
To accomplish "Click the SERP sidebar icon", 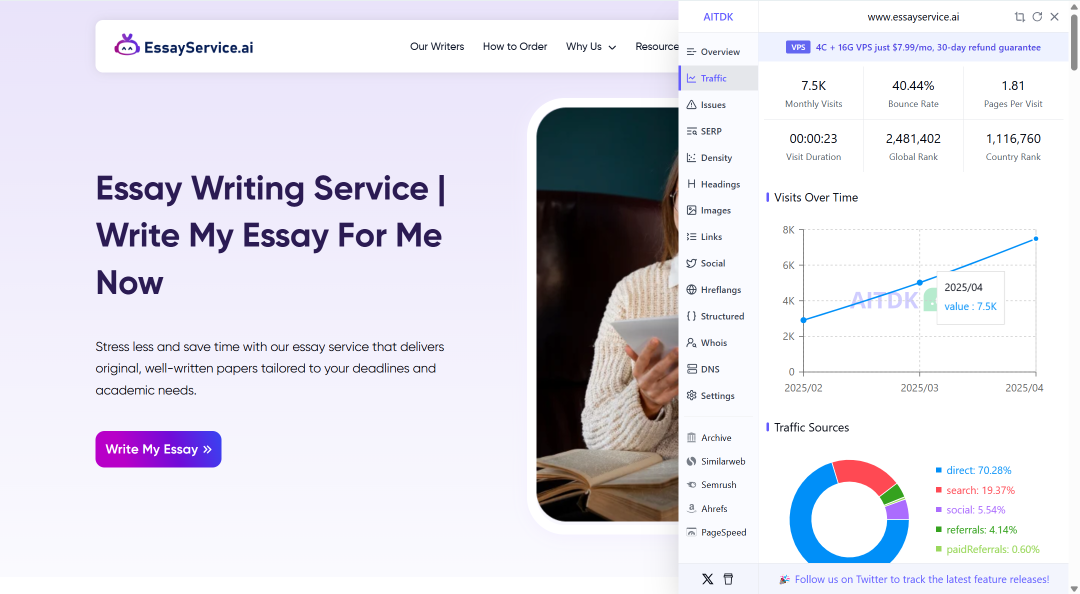I will pos(692,131).
